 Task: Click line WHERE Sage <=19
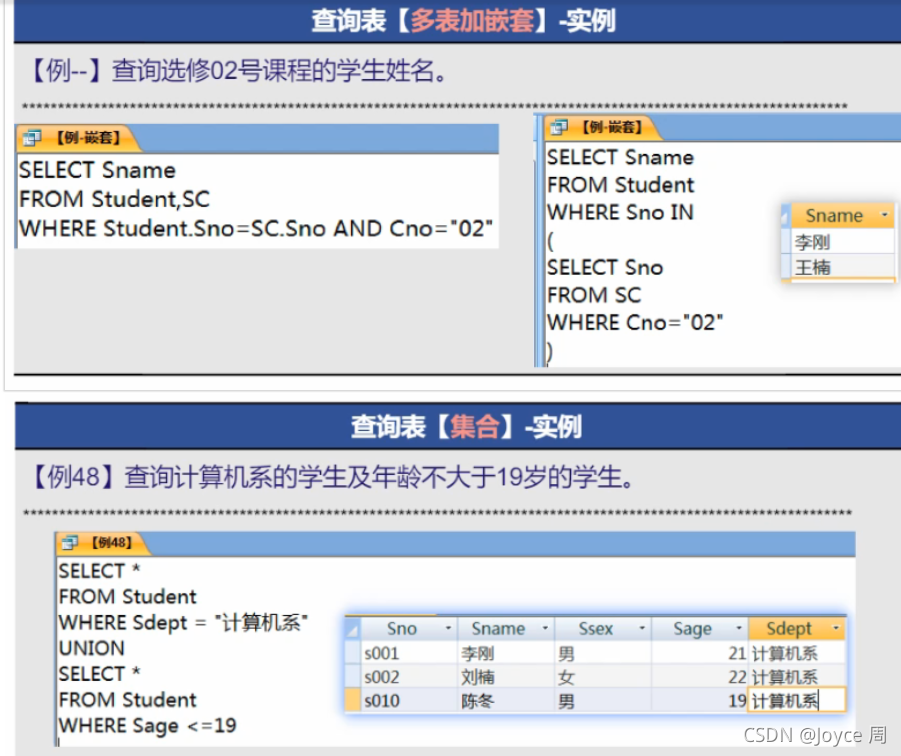click(x=147, y=726)
